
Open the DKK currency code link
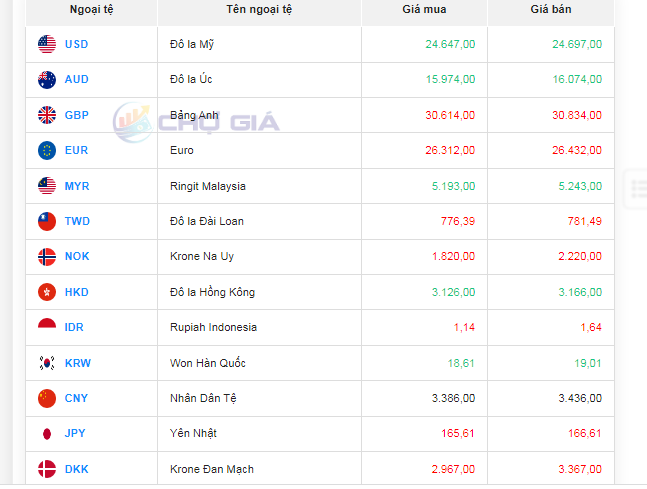pos(76,469)
